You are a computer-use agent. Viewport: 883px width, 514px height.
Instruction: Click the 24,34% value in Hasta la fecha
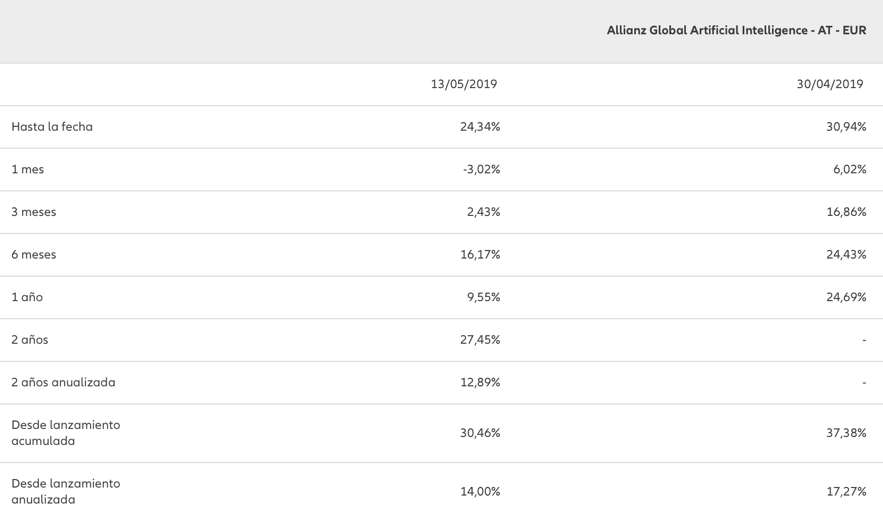coord(480,127)
